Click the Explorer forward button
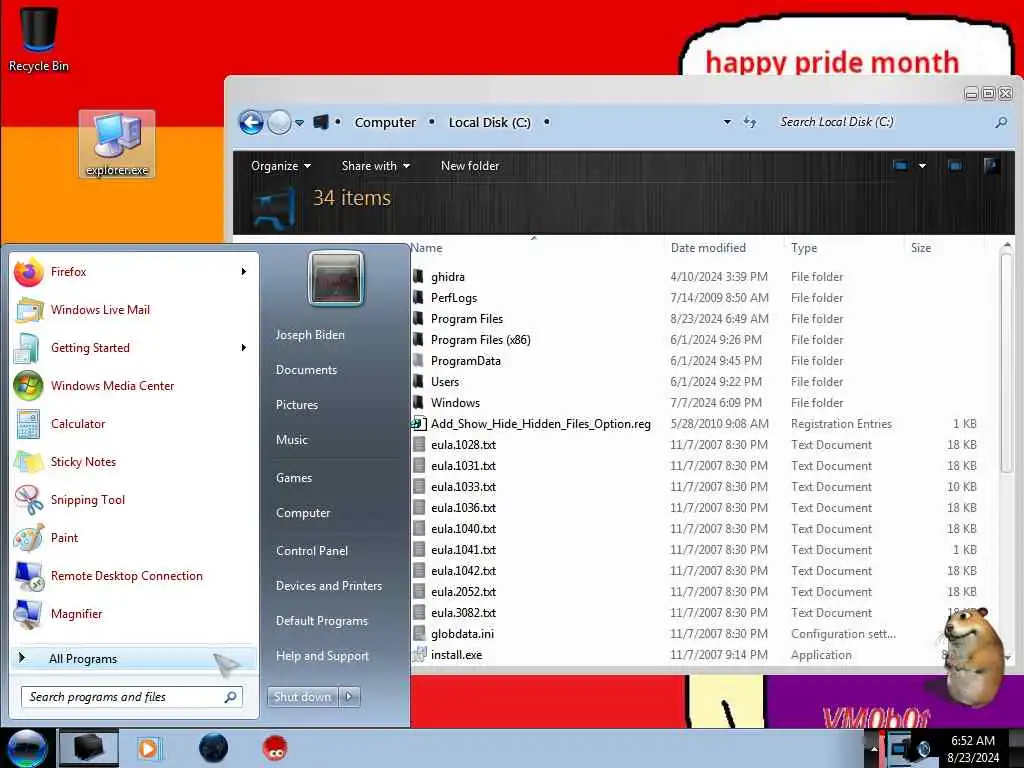Viewport: 1024px width, 768px height. tap(280, 122)
